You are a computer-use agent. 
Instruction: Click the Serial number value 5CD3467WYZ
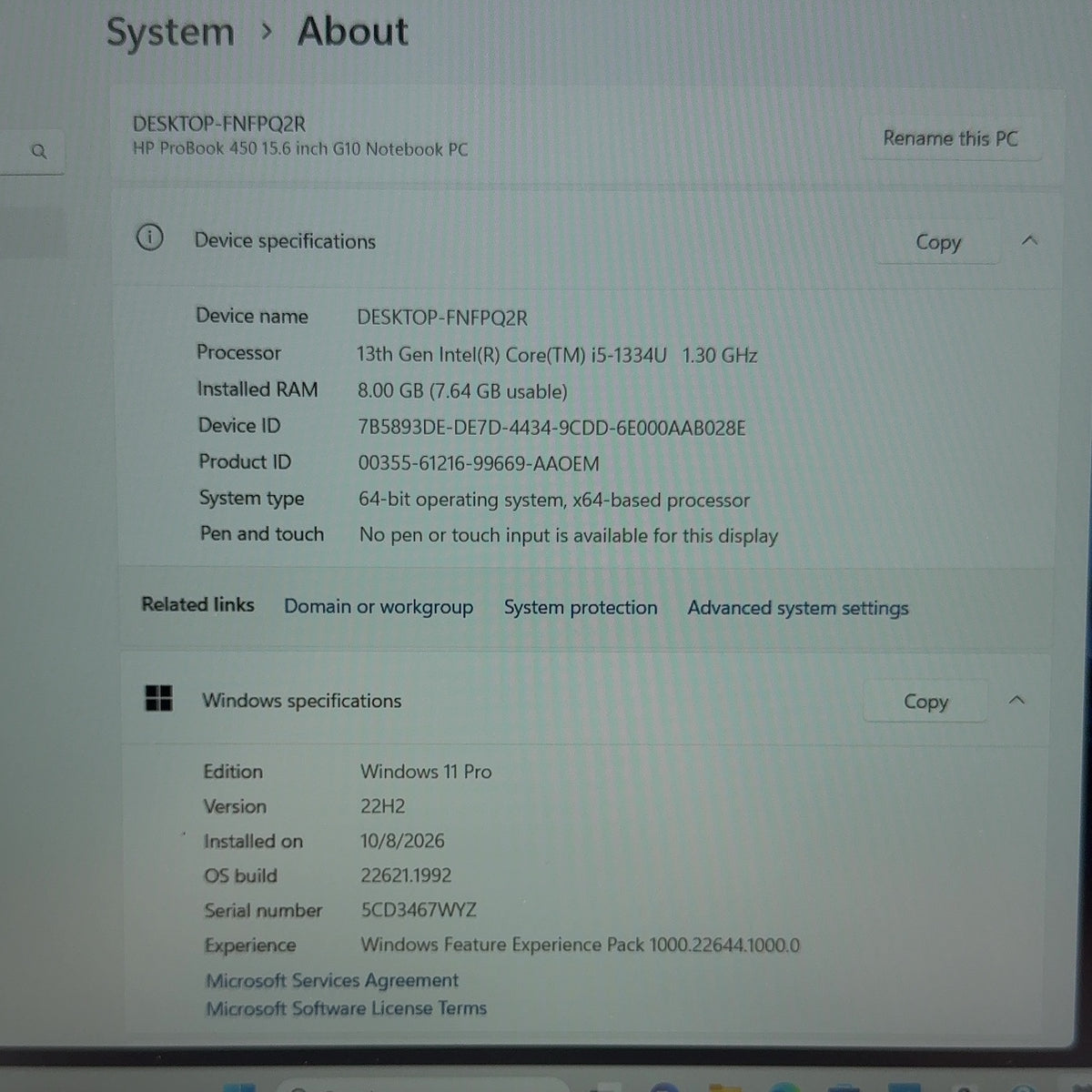(x=419, y=910)
